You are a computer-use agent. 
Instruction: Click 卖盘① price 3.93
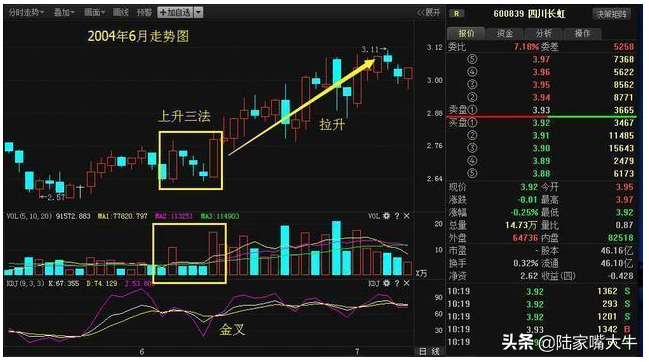pos(541,110)
